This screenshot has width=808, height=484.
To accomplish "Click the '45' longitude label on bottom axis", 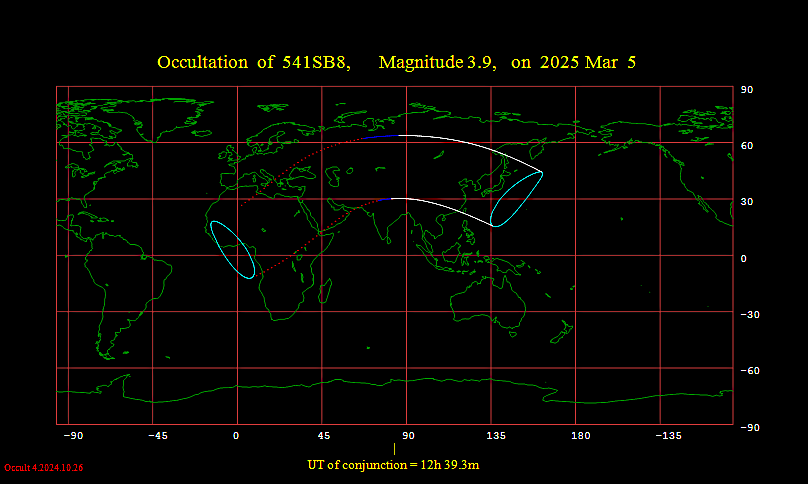I will [x=324, y=436].
